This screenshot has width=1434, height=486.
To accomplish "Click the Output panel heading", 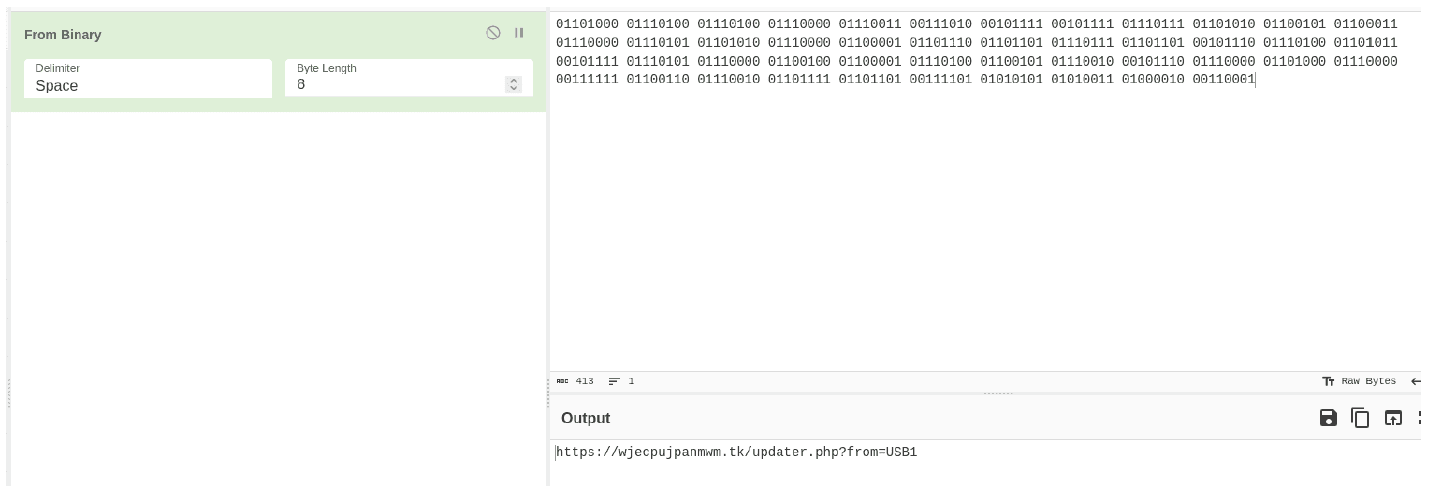I will coord(585,418).
